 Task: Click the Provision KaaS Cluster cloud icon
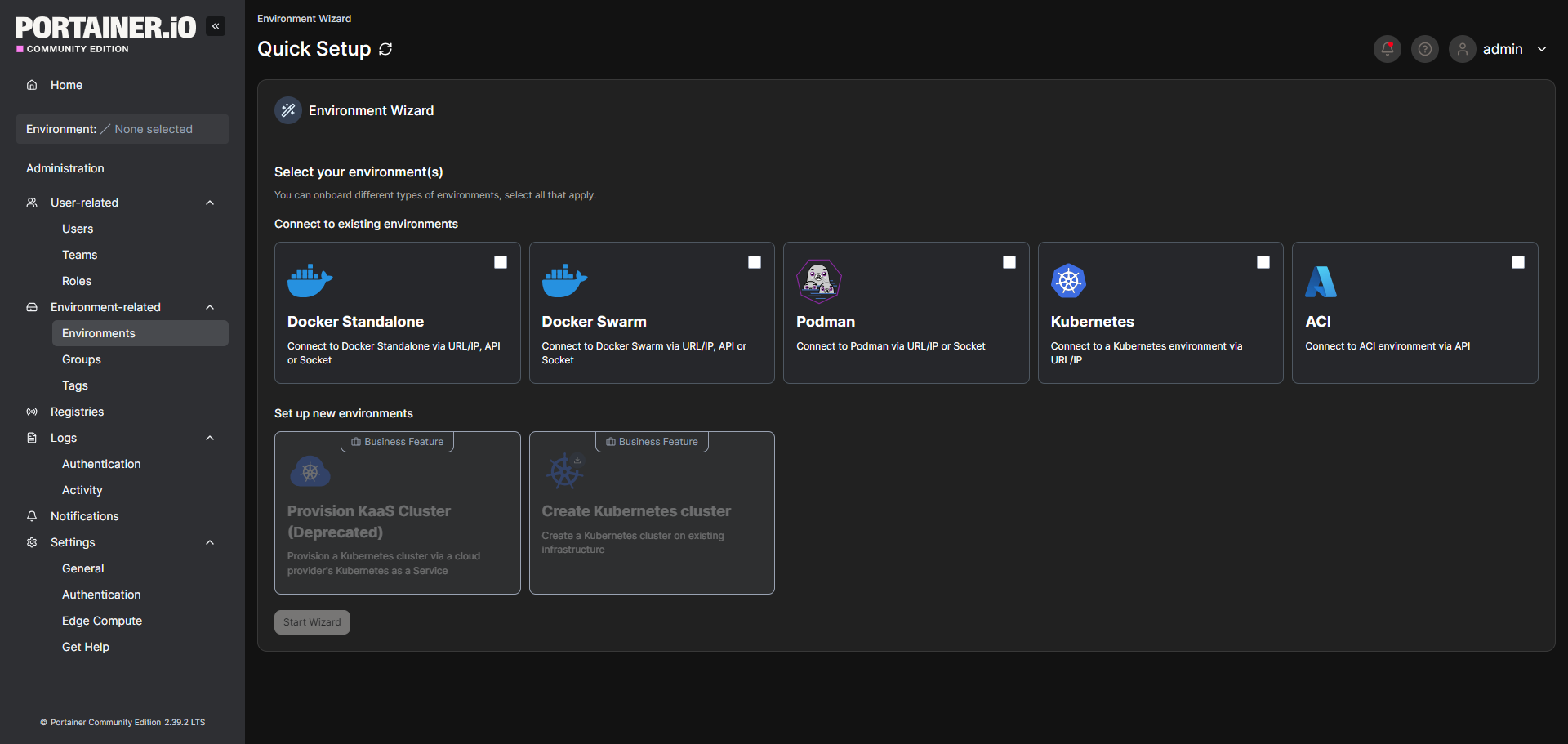click(x=310, y=471)
